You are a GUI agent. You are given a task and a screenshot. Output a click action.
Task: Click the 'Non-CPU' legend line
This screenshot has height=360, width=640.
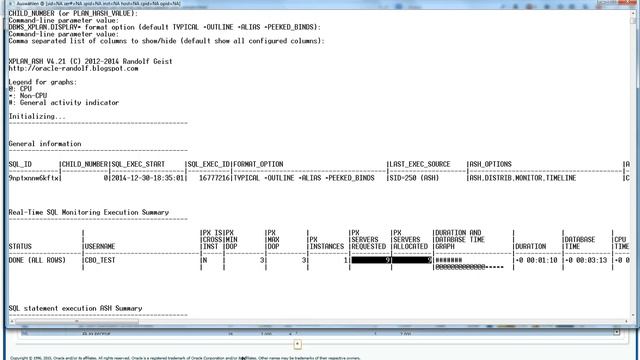(28, 96)
